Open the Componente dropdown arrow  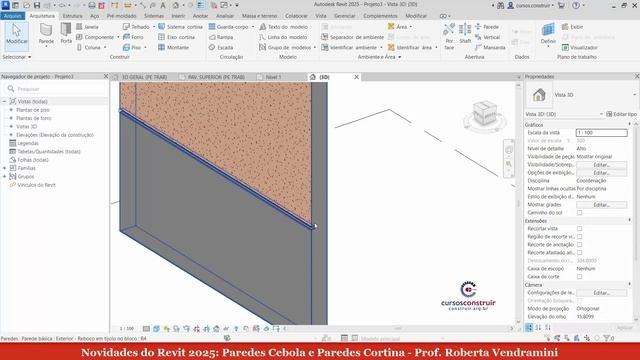(118, 37)
